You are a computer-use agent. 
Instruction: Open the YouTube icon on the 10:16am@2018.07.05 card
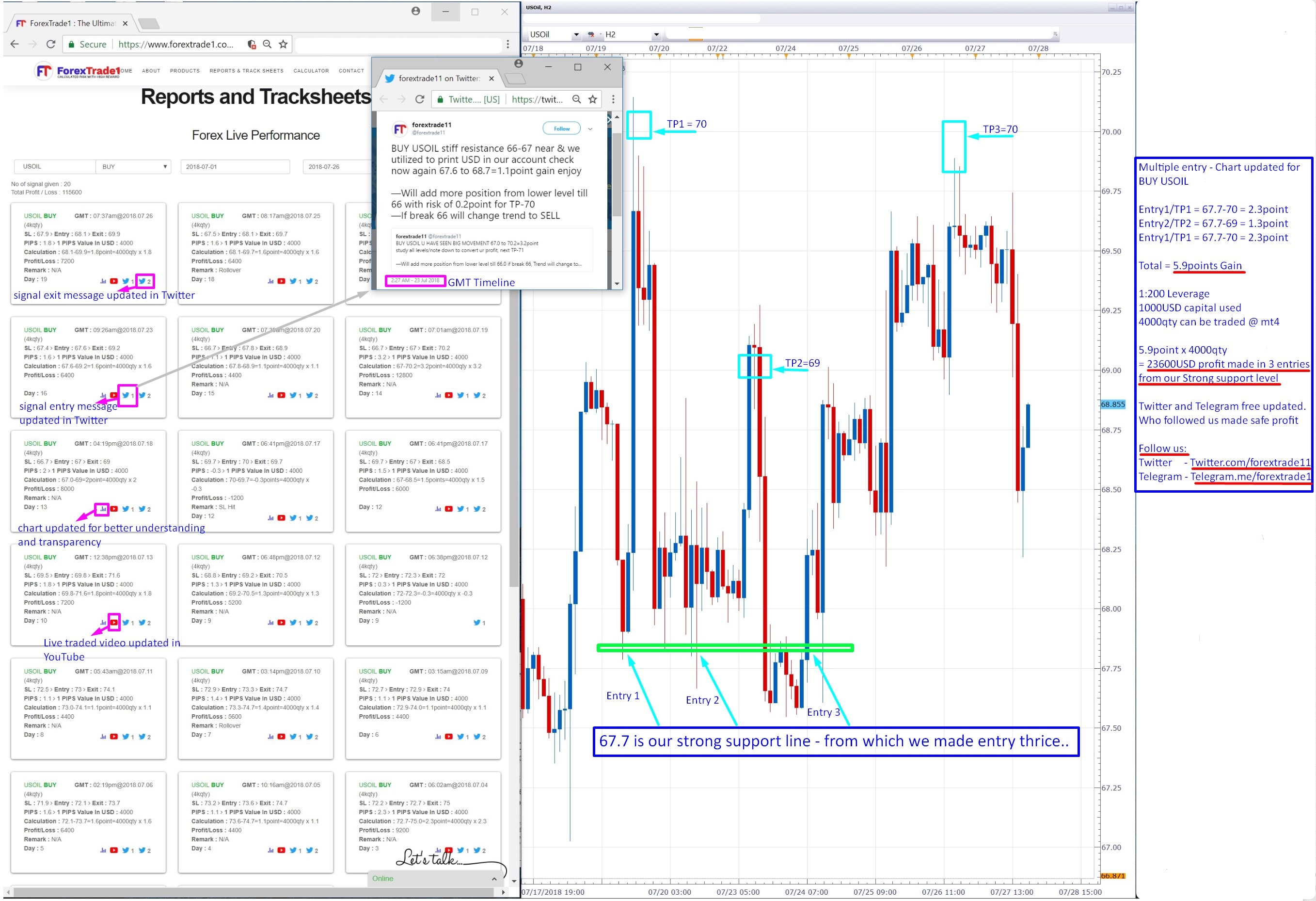(282, 850)
